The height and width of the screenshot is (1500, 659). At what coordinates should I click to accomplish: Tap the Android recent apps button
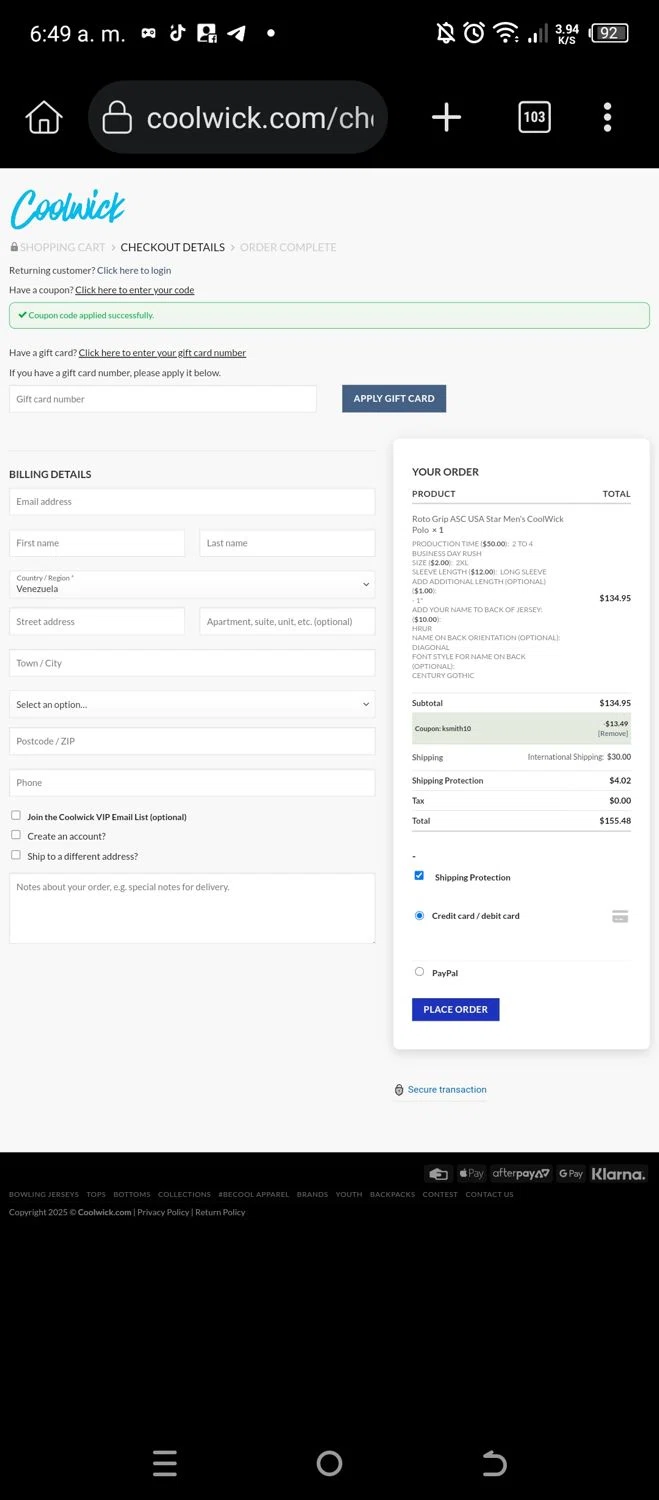[x=165, y=1464]
